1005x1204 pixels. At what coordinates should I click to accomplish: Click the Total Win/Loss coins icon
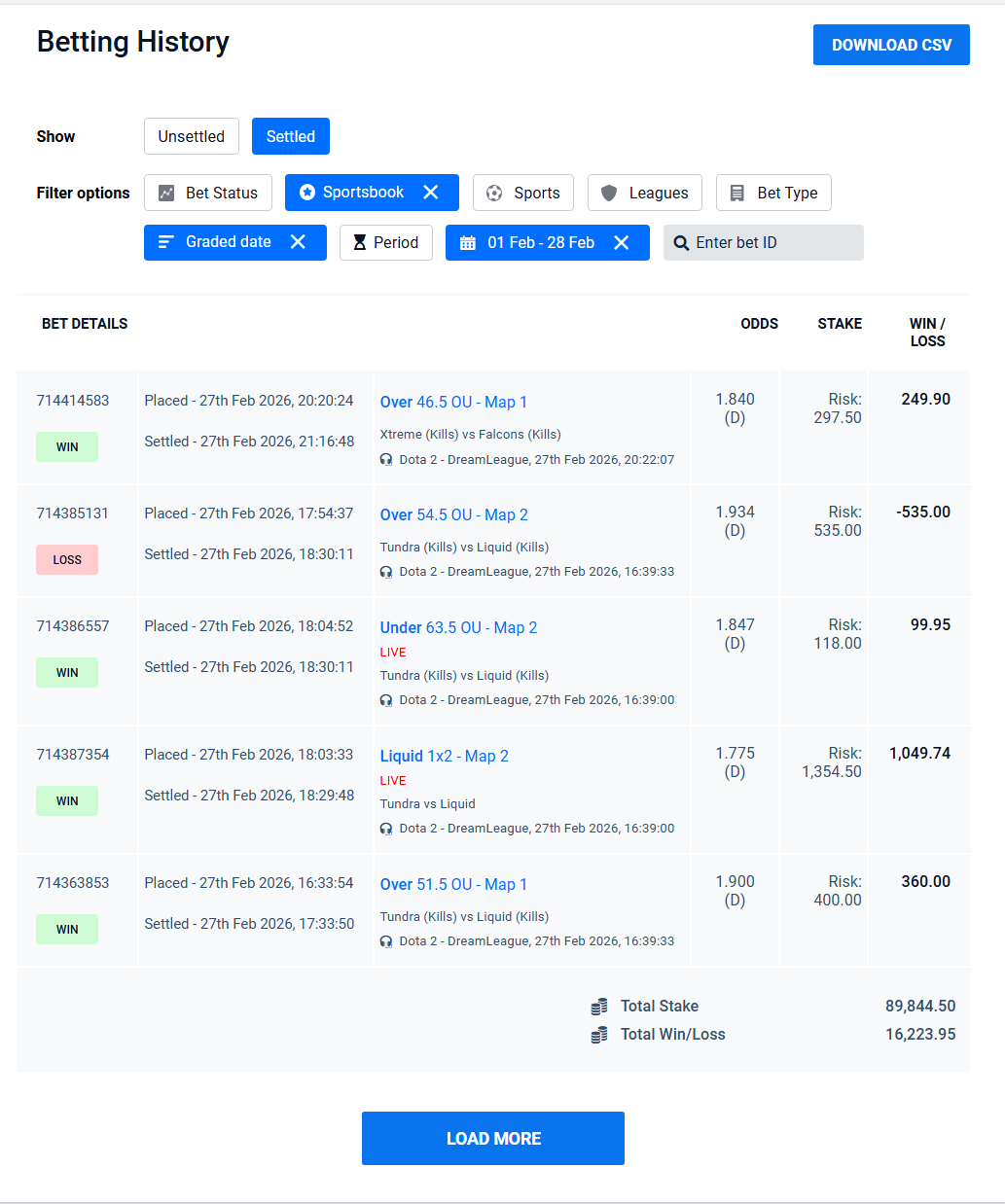[599, 1035]
